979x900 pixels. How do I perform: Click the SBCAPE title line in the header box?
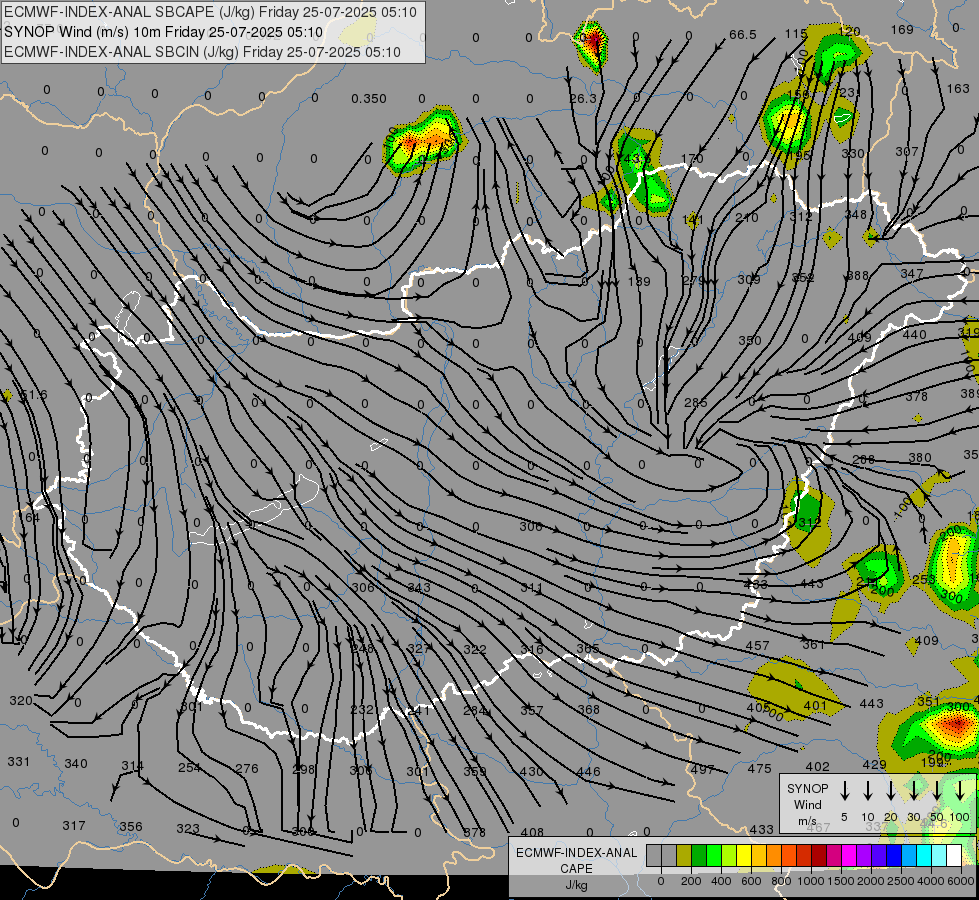[x=210, y=12]
